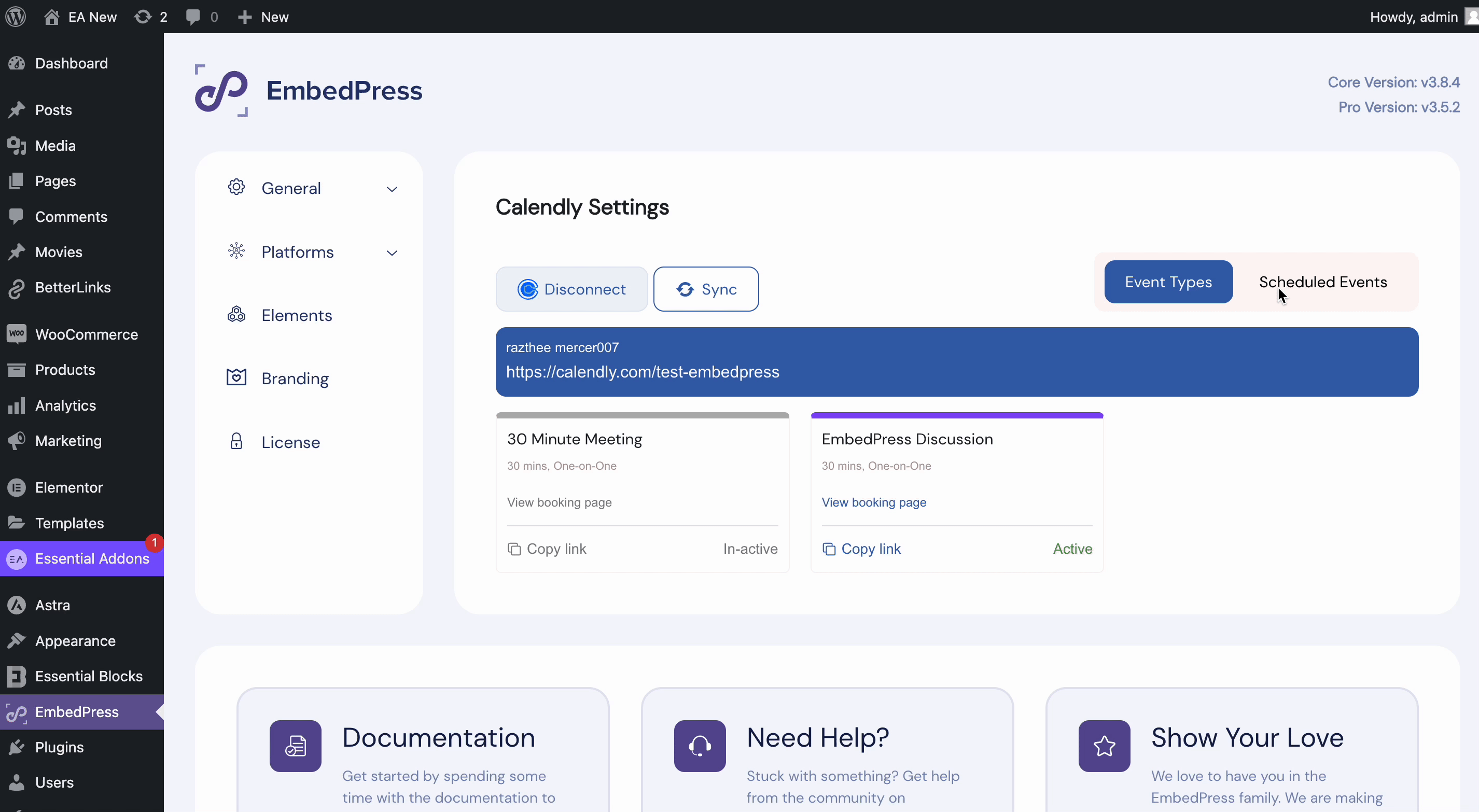Click the Users person icon
Viewport: 1479px width, 812px height.
coord(17,783)
